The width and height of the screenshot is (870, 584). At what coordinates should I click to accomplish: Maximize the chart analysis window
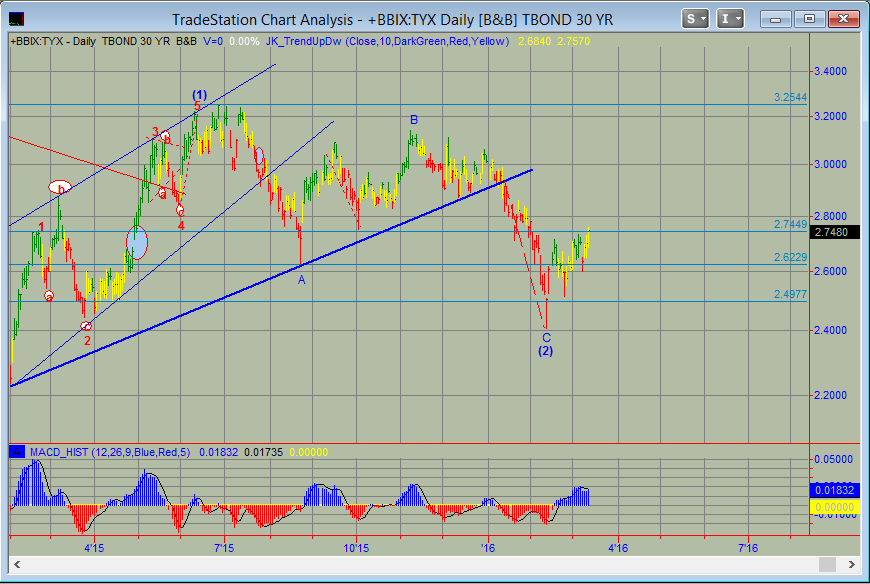pos(809,18)
